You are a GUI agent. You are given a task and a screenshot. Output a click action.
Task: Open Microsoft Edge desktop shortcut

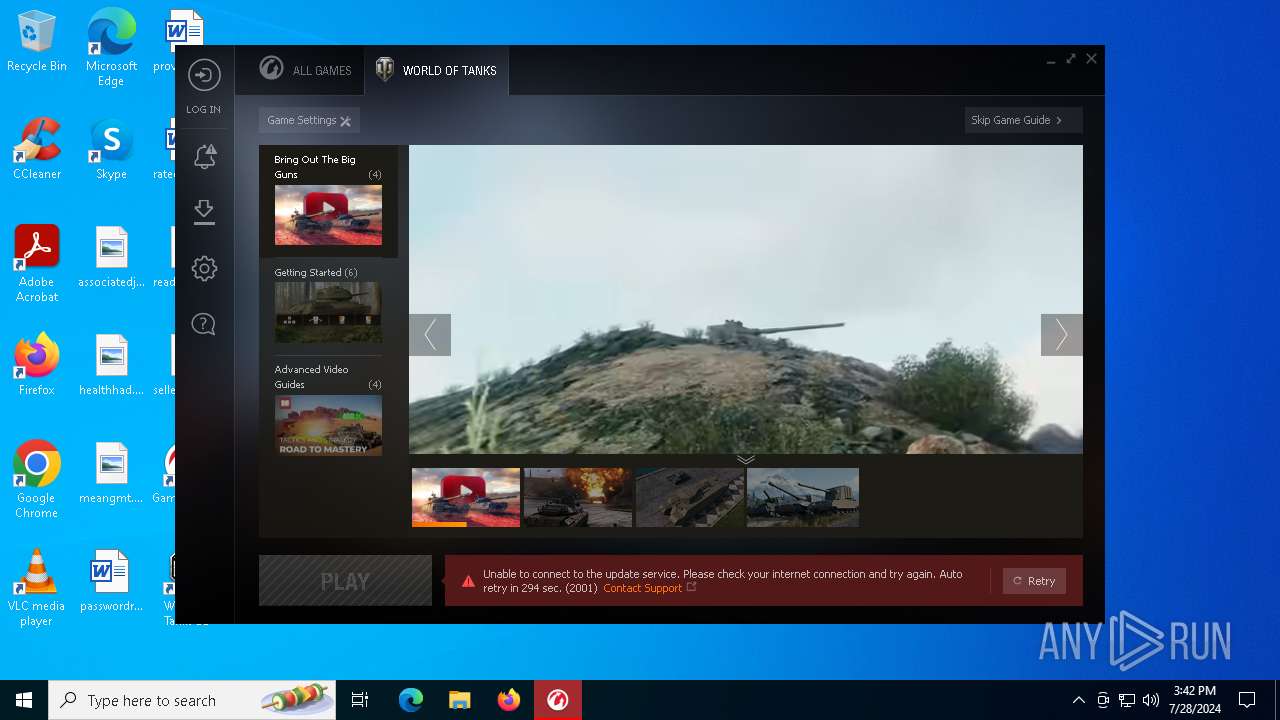[x=111, y=46]
